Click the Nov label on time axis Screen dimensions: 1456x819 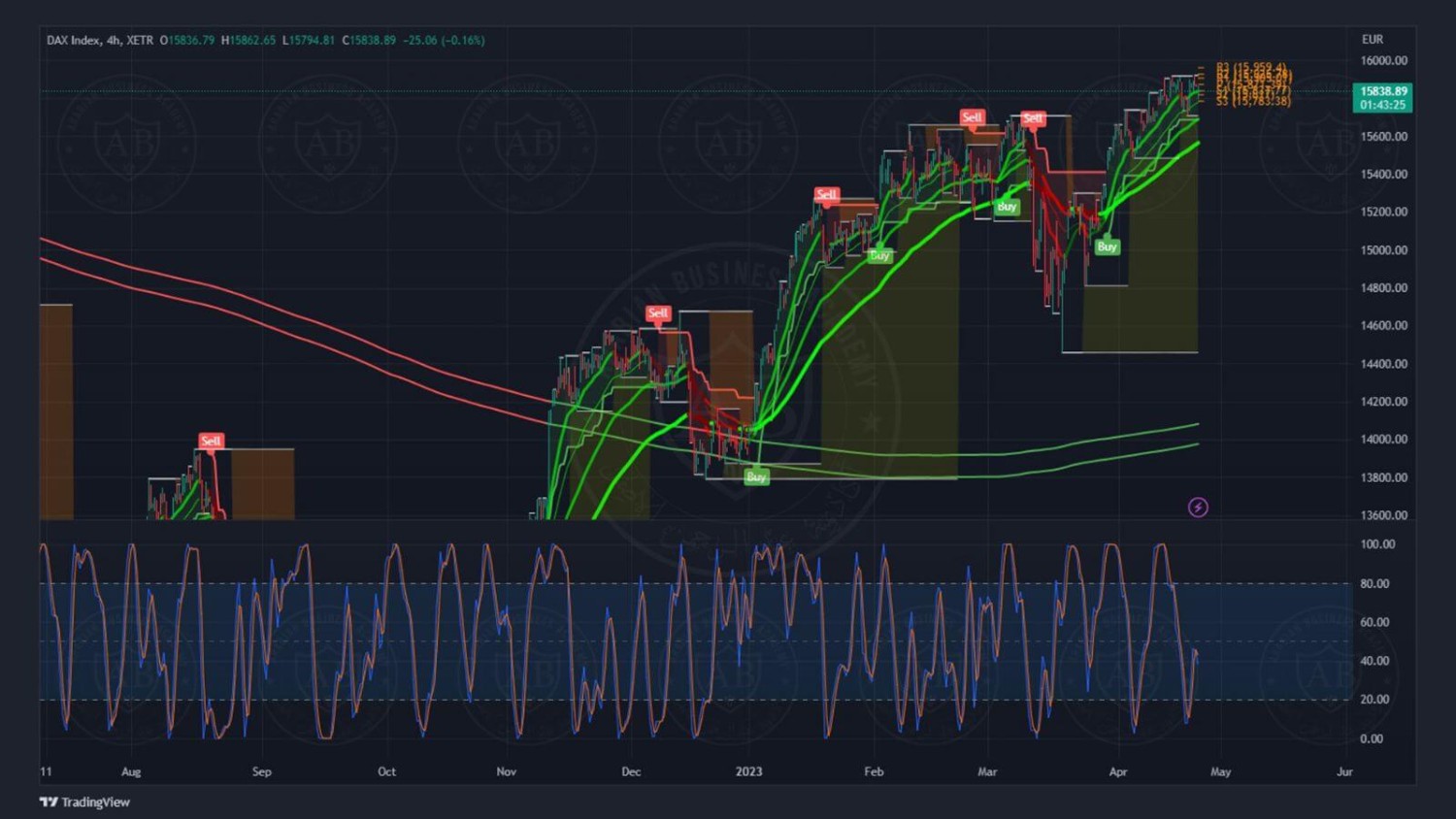(507, 772)
